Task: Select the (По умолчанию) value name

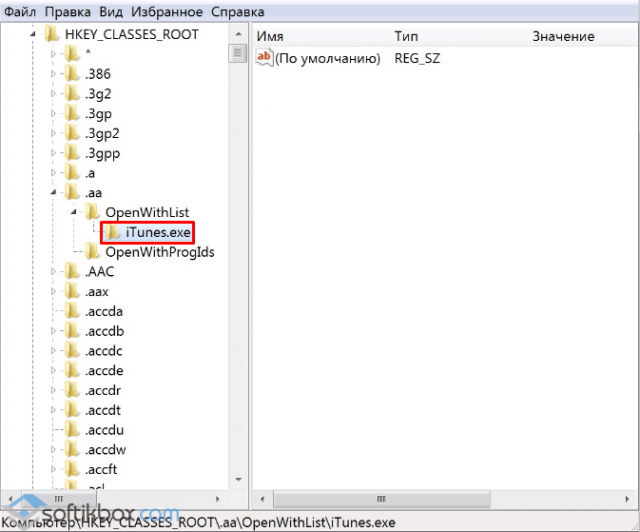Action: (x=328, y=58)
